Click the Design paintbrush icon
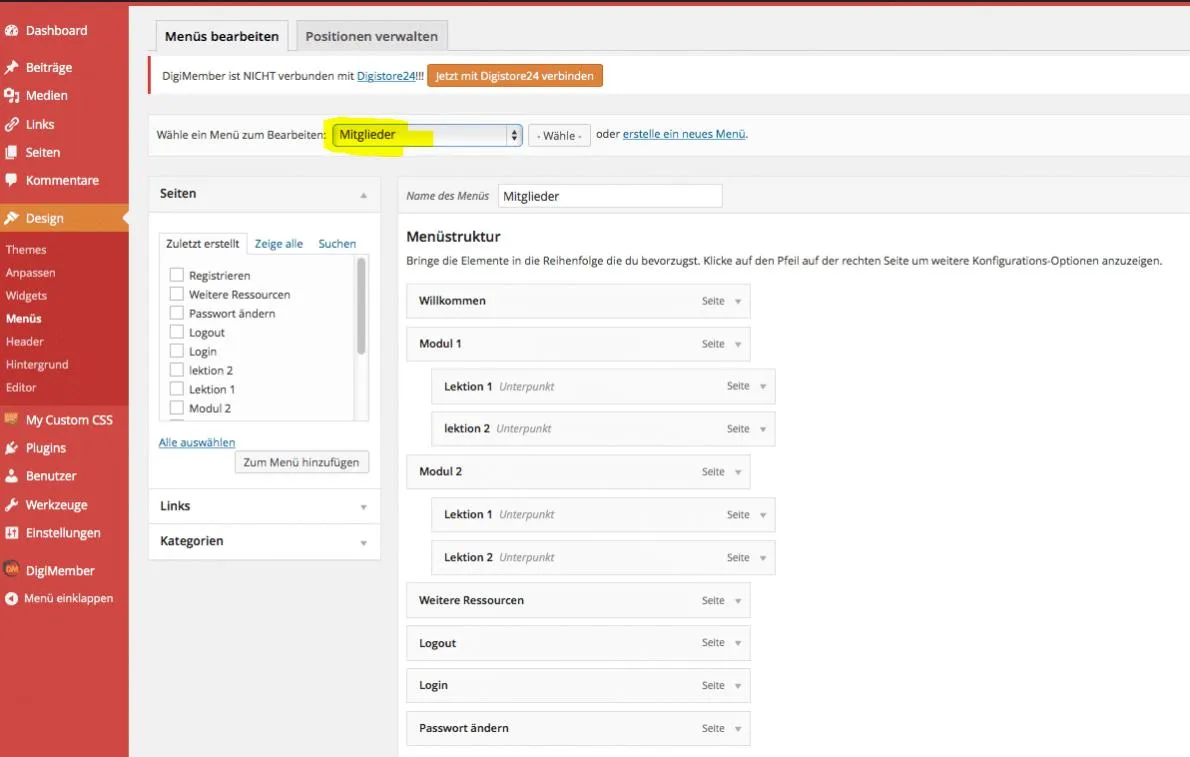 tap(11, 219)
